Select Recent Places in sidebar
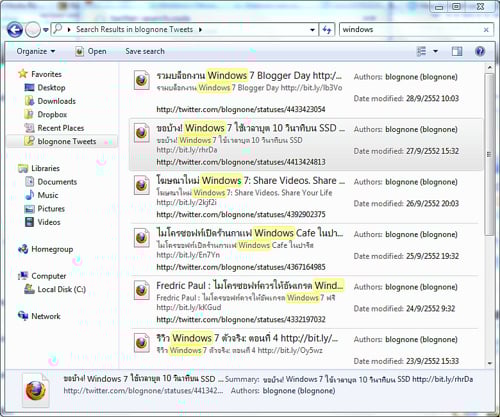 tap(60, 128)
